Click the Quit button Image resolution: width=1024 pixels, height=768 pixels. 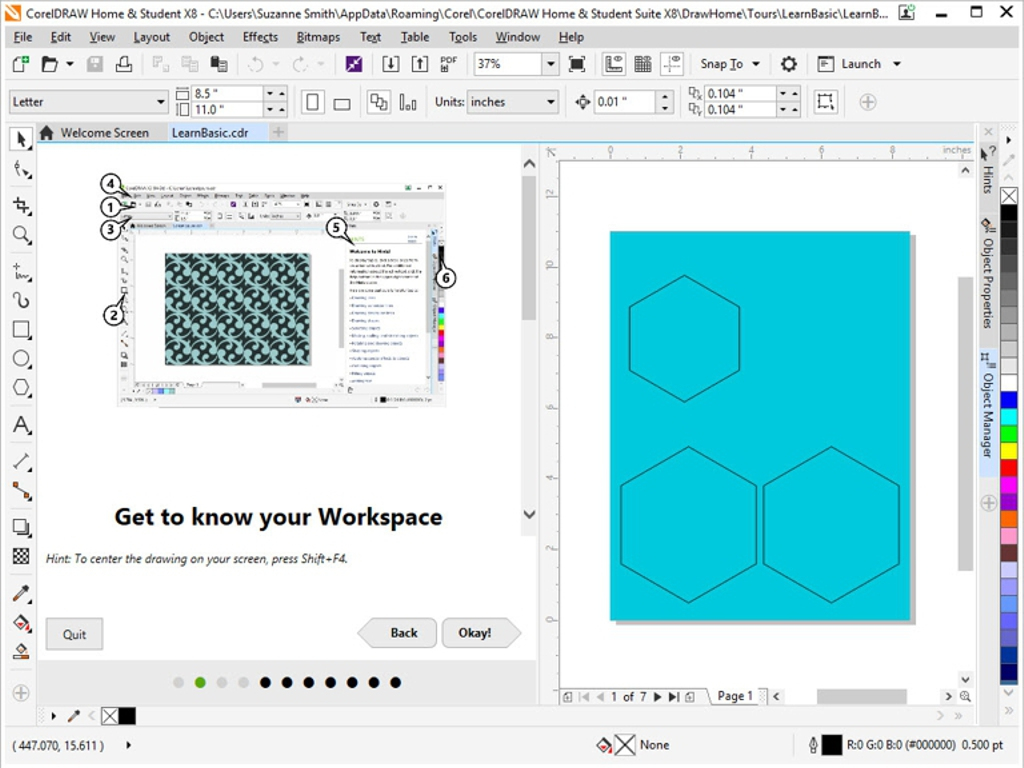(x=74, y=633)
